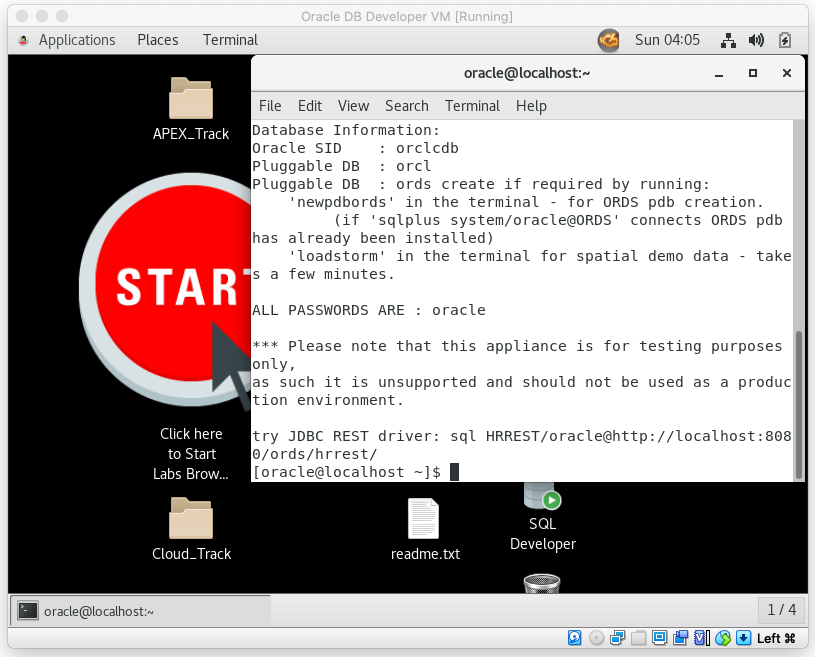The height and width of the screenshot is (657, 815).
Task: Open the terminal's File menu
Action: (x=270, y=106)
